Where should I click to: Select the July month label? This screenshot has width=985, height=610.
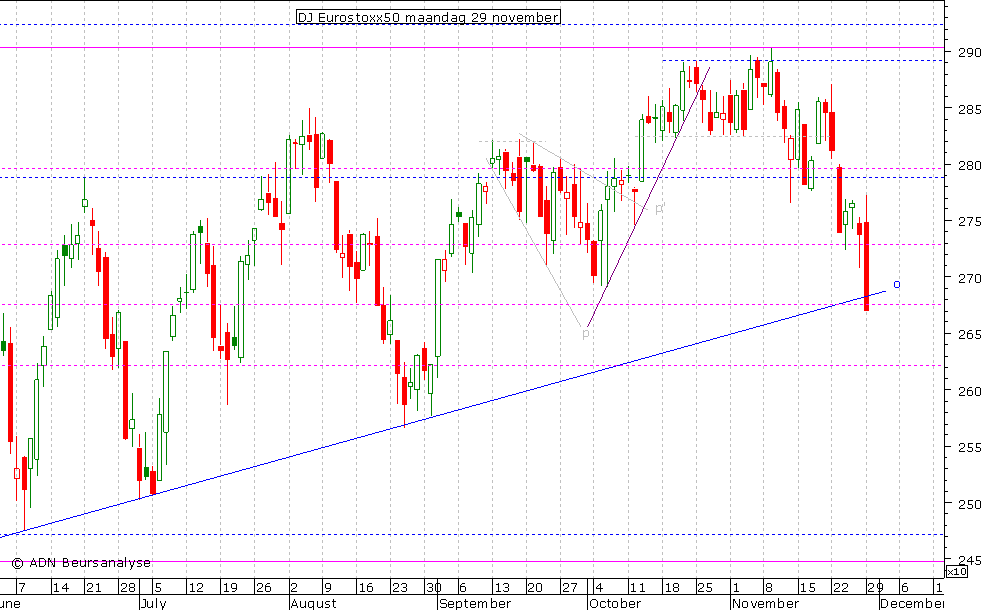pos(154,603)
